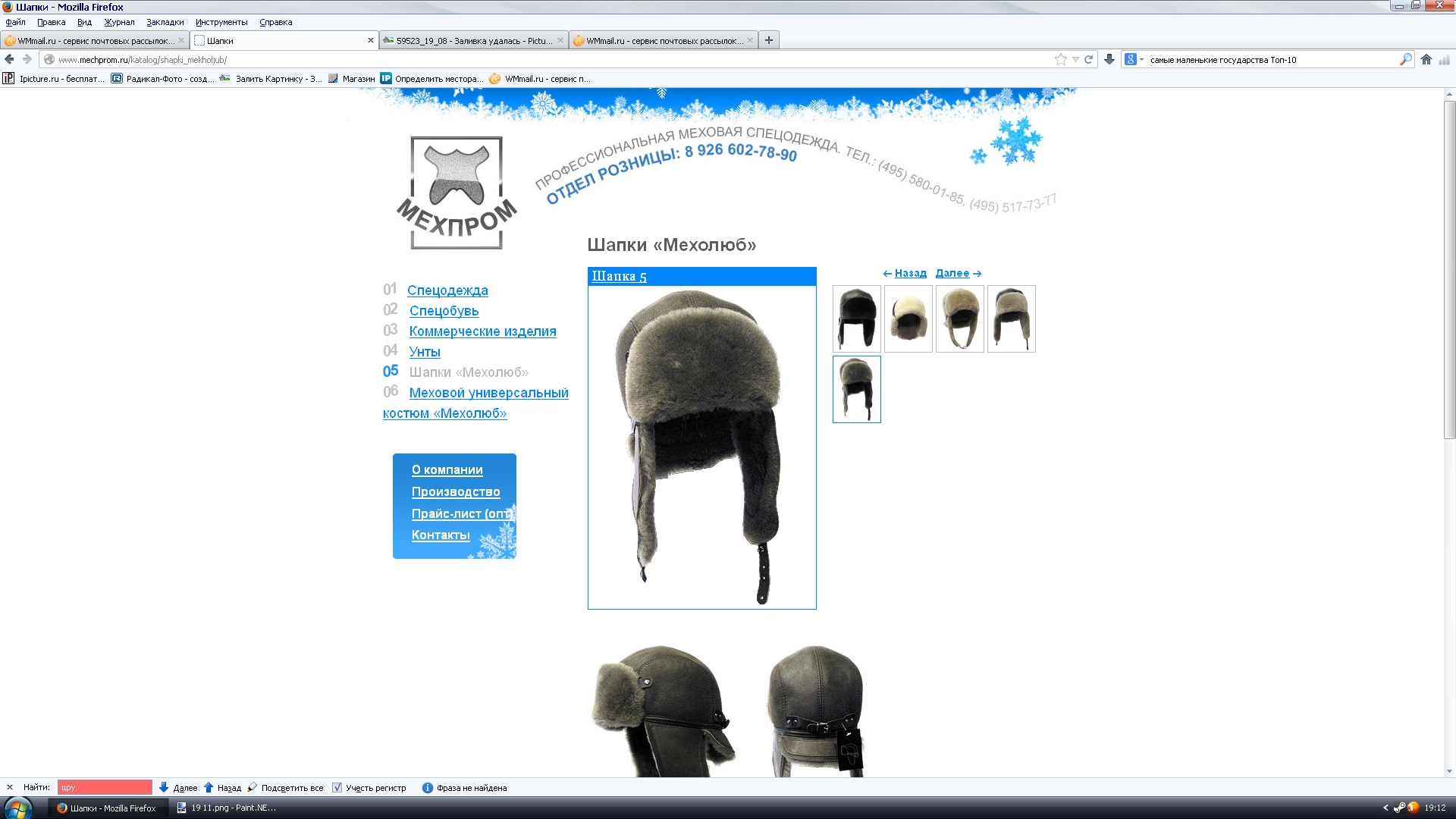Click the scrollbar down arrow
Image resolution: width=1456 pixels, height=819 pixels.
coord(1449,771)
